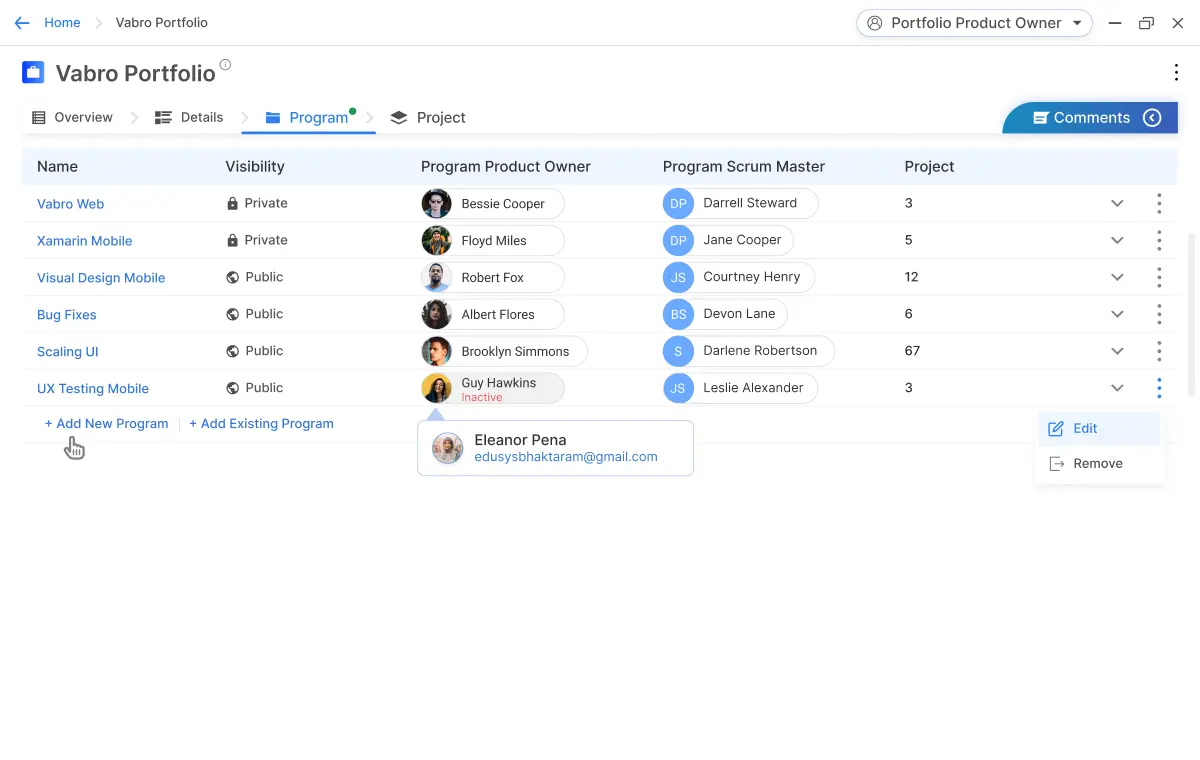The image size is (1200, 760).
Task: Switch to the Project tab
Action: [x=428, y=118]
